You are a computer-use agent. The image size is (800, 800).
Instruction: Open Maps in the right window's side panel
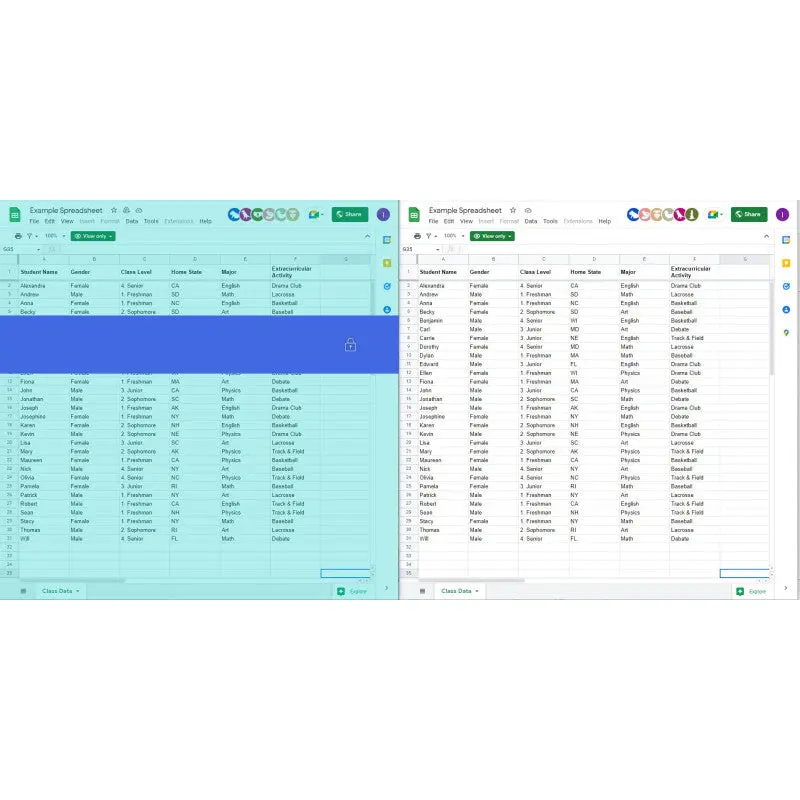pyautogui.click(x=787, y=333)
